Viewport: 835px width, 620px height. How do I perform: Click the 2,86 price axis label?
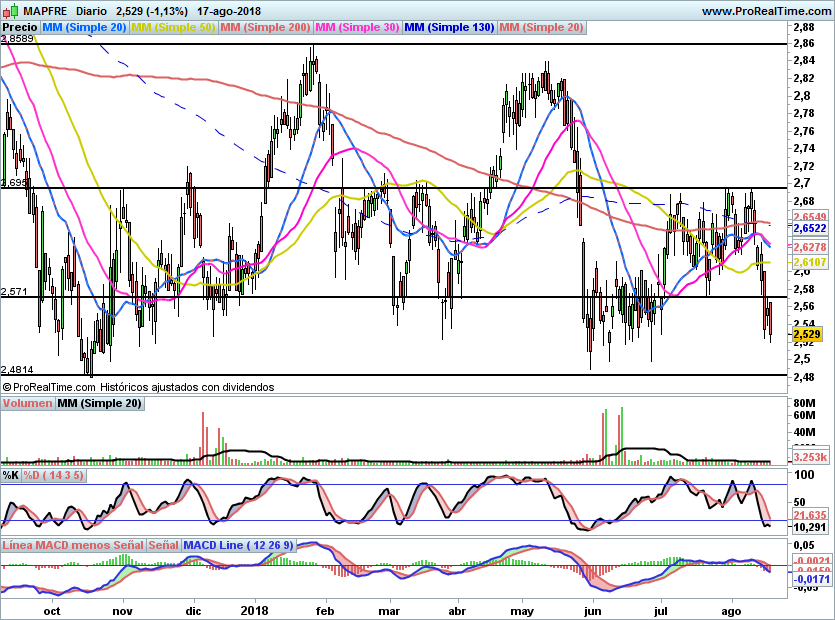[803, 44]
